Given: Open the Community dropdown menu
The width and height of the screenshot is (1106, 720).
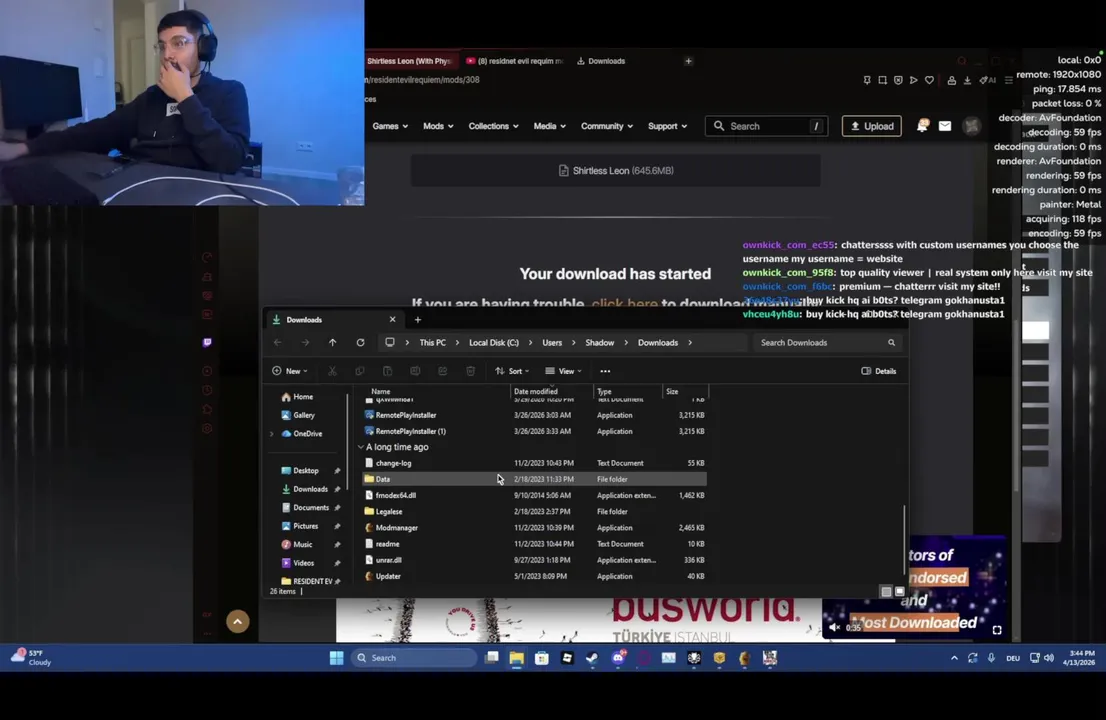Looking at the screenshot, I should pyautogui.click(x=607, y=126).
